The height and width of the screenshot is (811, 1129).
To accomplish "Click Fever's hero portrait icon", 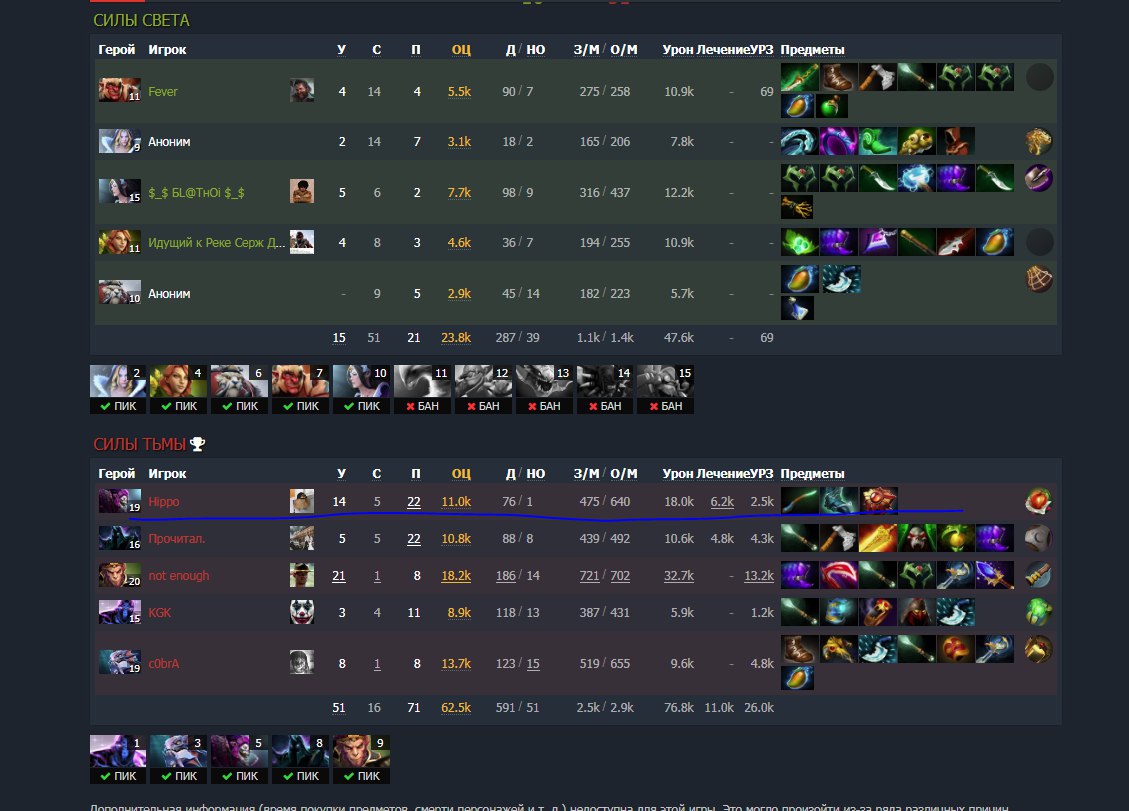I will [120, 90].
